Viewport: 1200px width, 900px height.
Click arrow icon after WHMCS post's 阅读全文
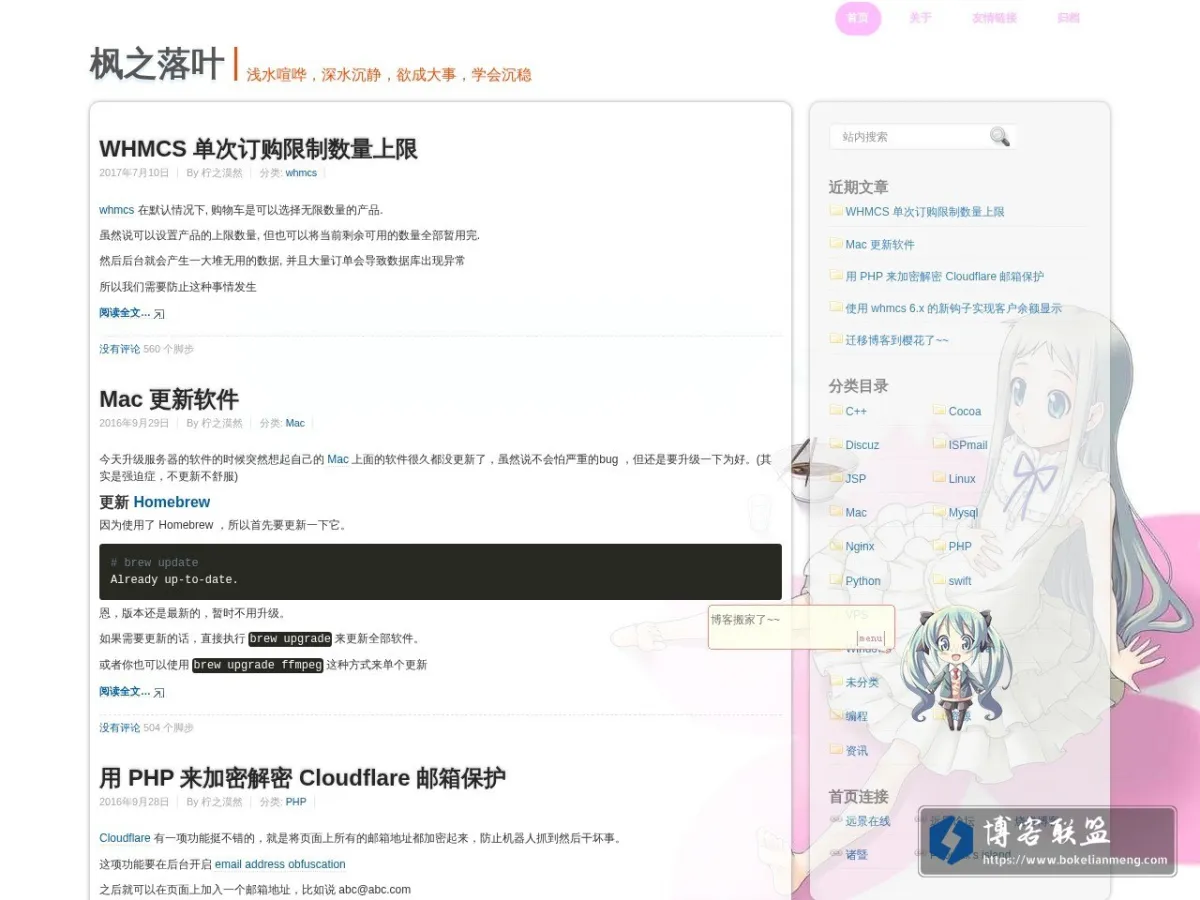(x=159, y=314)
